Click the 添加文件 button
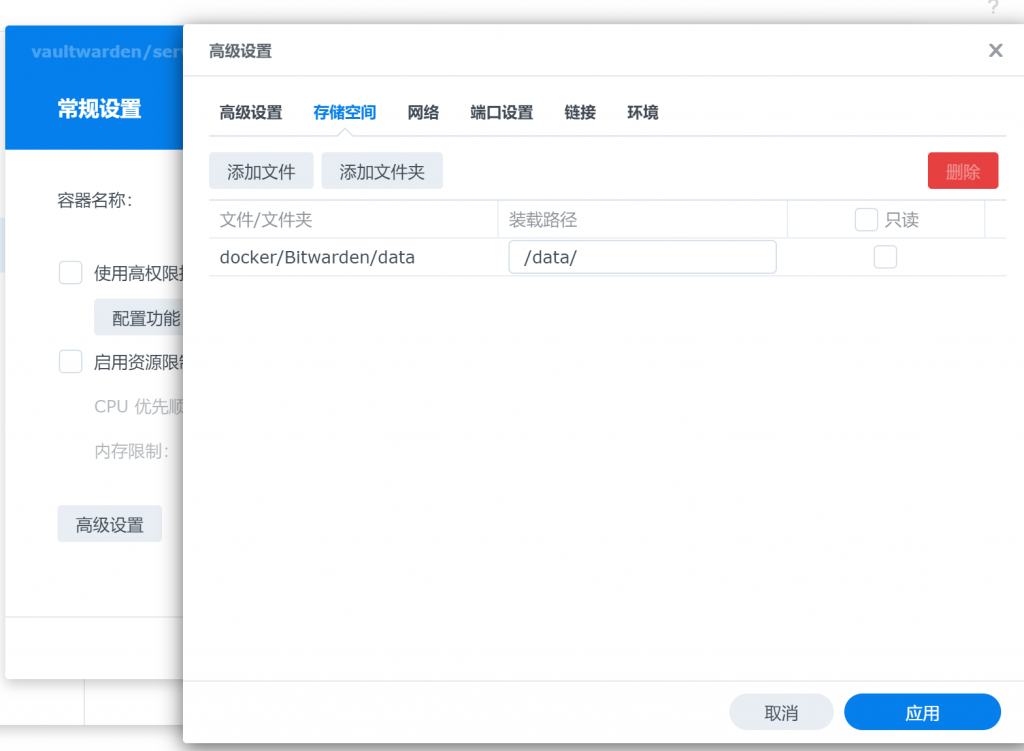 tap(261, 171)
